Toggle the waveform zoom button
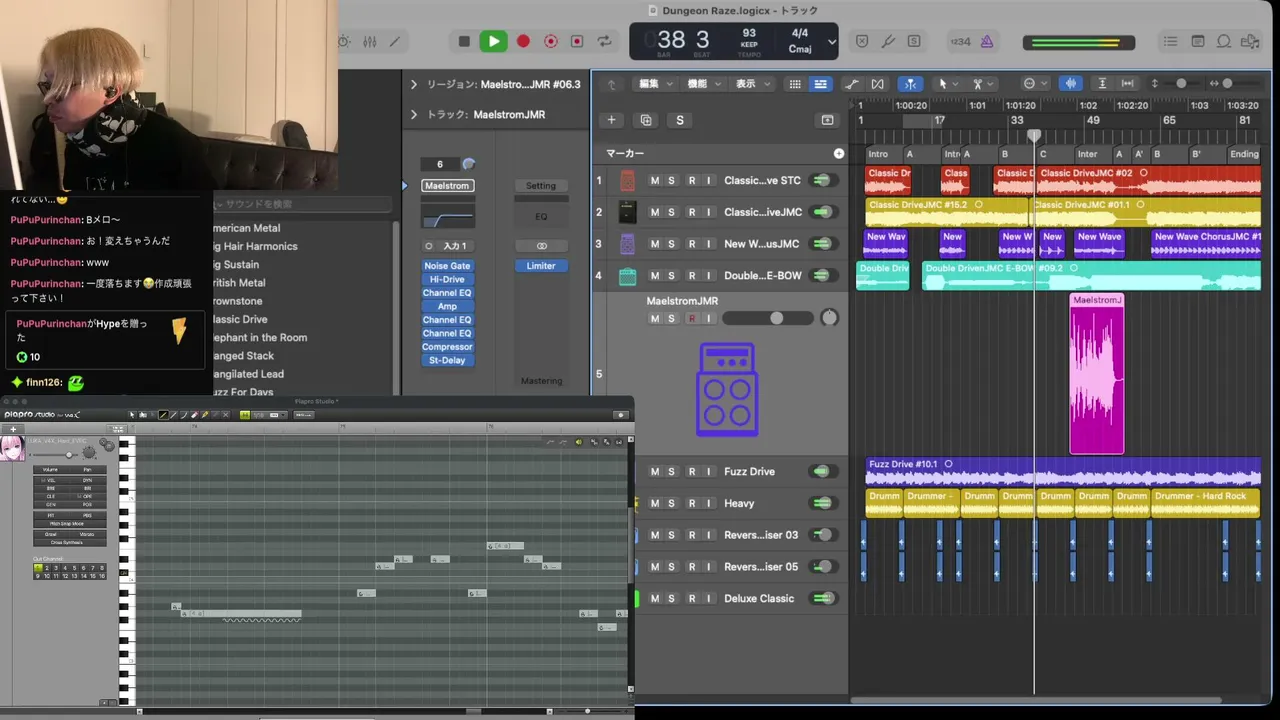Screen dimensions: 1280x720 [x=1070, y=84]
